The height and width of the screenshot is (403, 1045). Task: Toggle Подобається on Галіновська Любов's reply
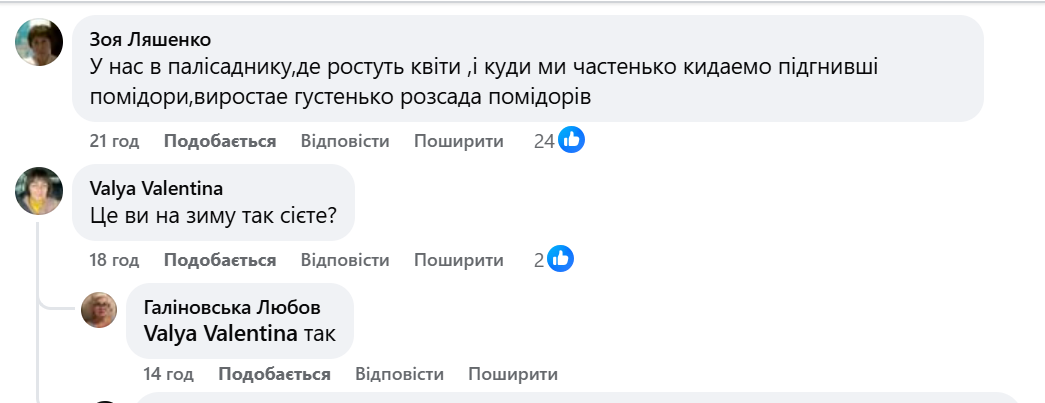pos(274,374)
